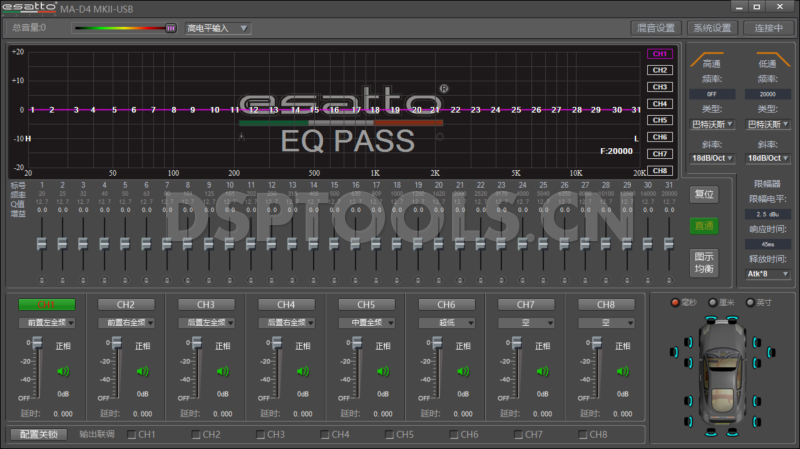This screenshot has width=800, height=449.
Task: Open low-pass slope 18dB/Oct dropdown
Action: click(x=768, y=158)
